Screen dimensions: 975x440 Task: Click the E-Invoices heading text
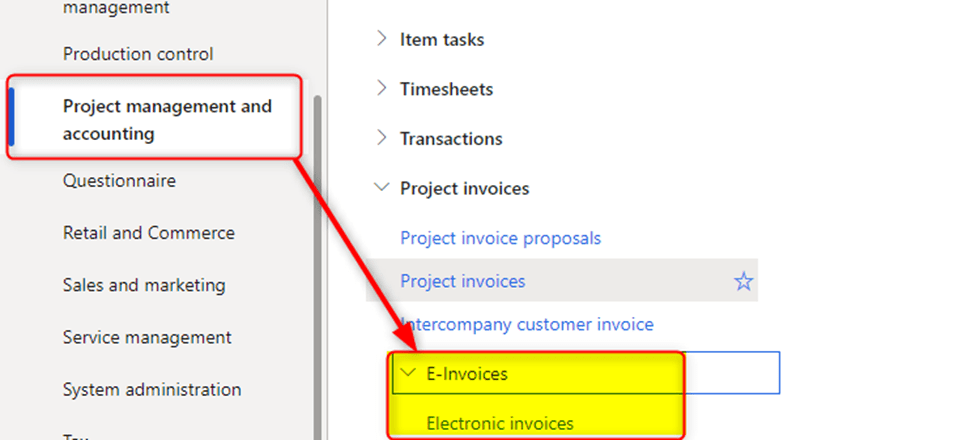point(467,374)
